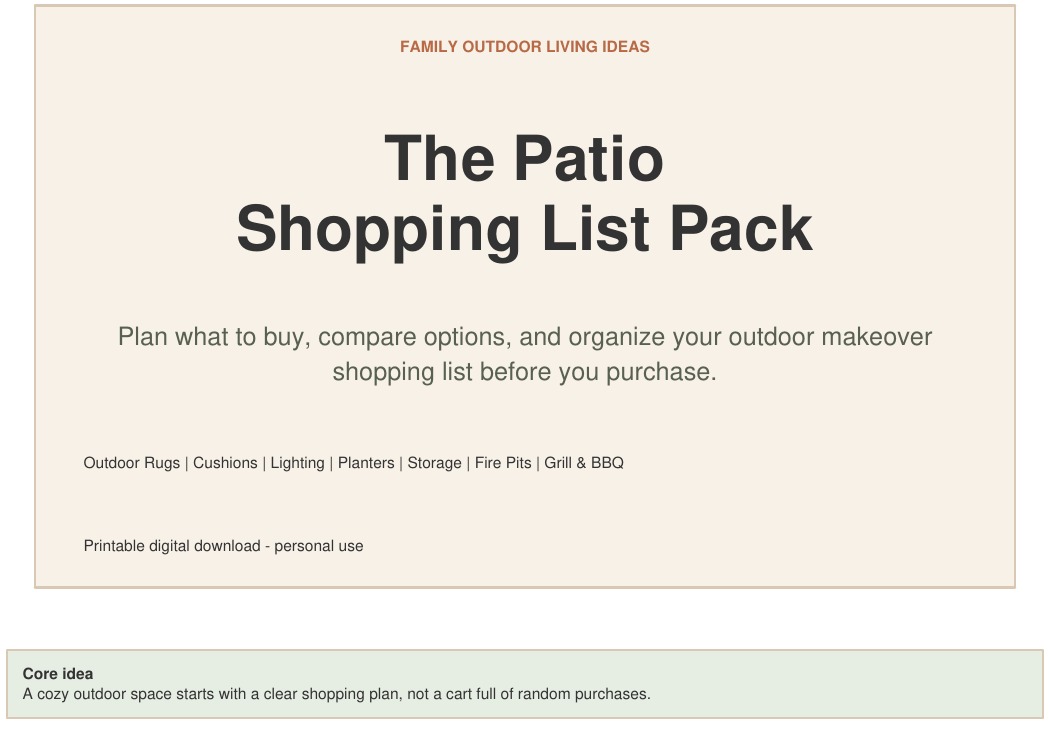
Task: Select Fire Pits in the category list
Action: [503, 463]
